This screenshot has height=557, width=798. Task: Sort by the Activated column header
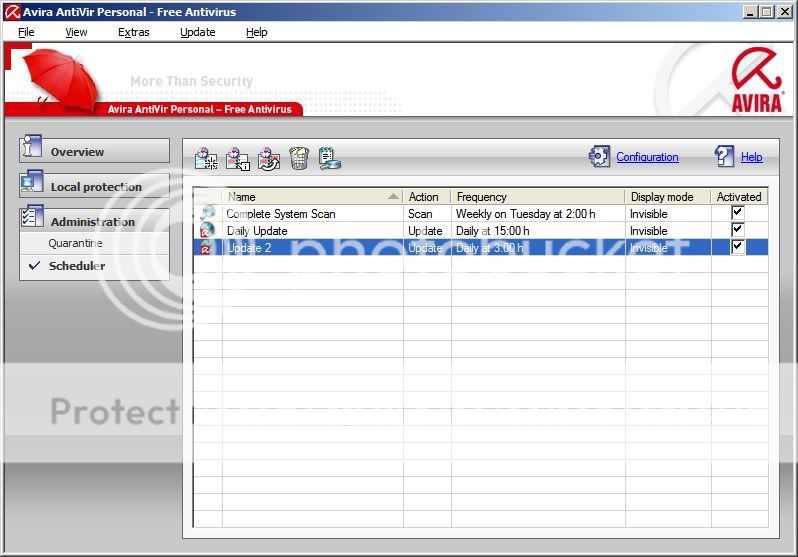(739, 197)
